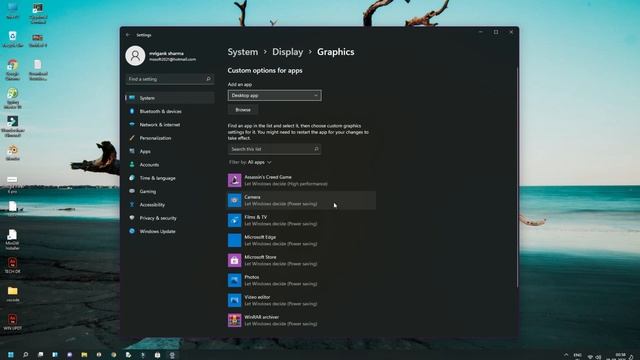Click the Browse button

coord(243,110)
